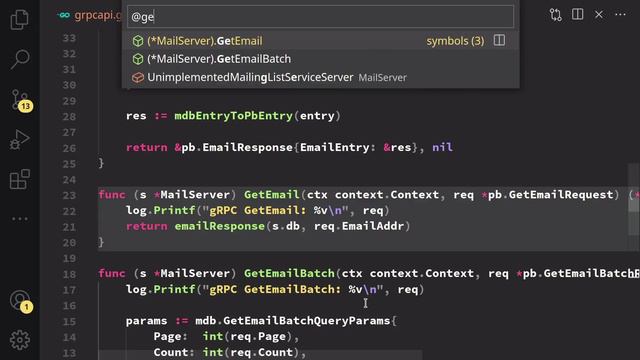Click mdbEntryToPbEntry call in code
640x360 pixels.
tap(233, 116)
